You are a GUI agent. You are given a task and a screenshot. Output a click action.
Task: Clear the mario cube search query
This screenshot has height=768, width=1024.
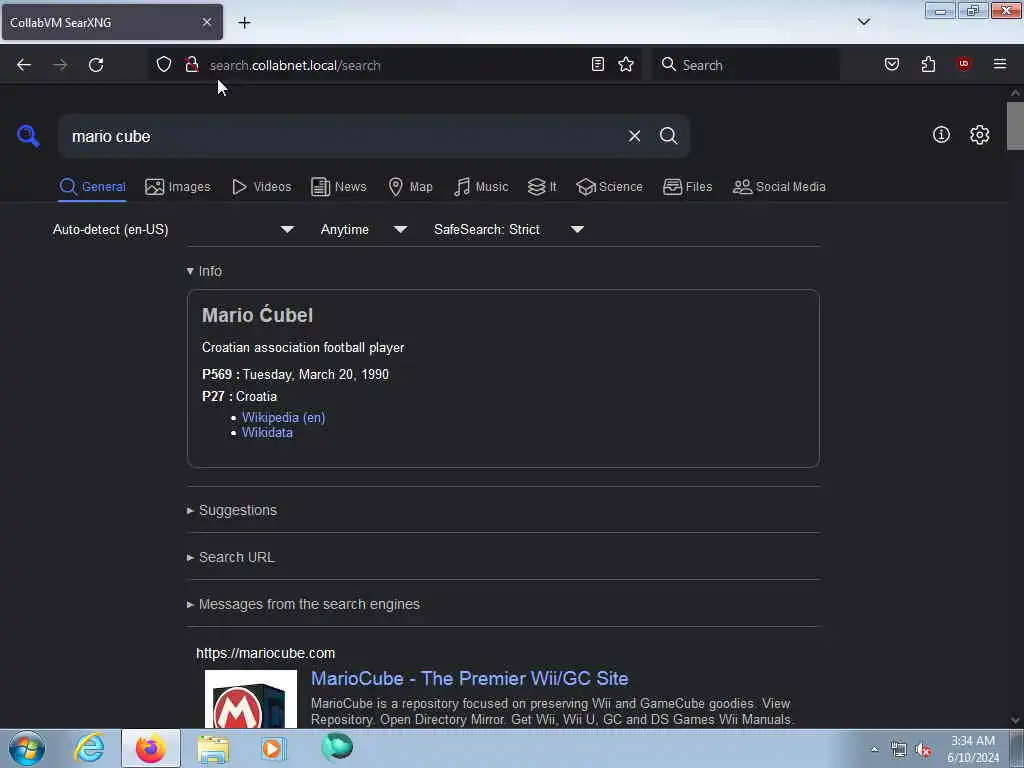pyautogui.click(x=634, y=136)
